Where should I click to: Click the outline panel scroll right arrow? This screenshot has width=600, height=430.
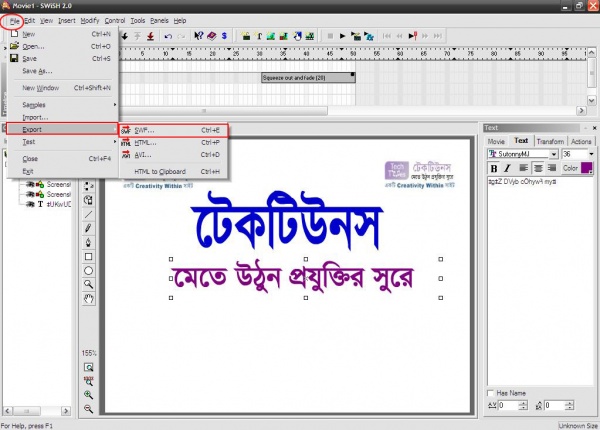[66, 411]
